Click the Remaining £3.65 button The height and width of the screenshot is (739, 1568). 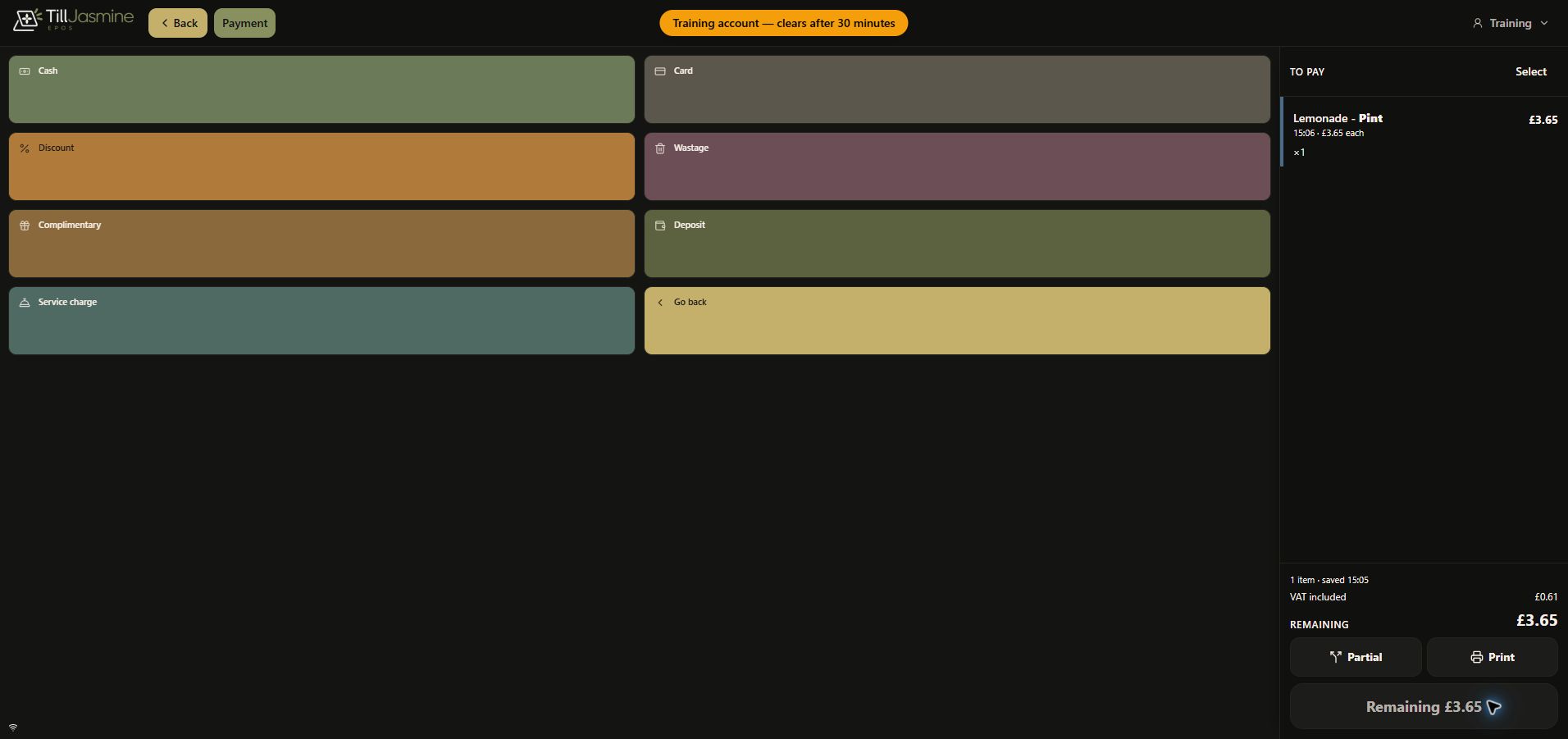[x=1424, y=706]
